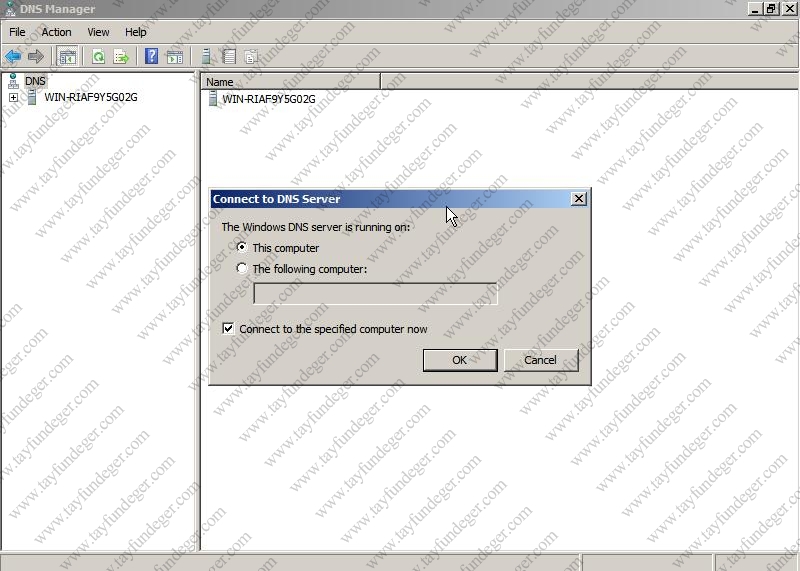Expand the WIN-RIAF9Y5G02G tree node
The image size is (800, 571).
(x=13, y=97)
